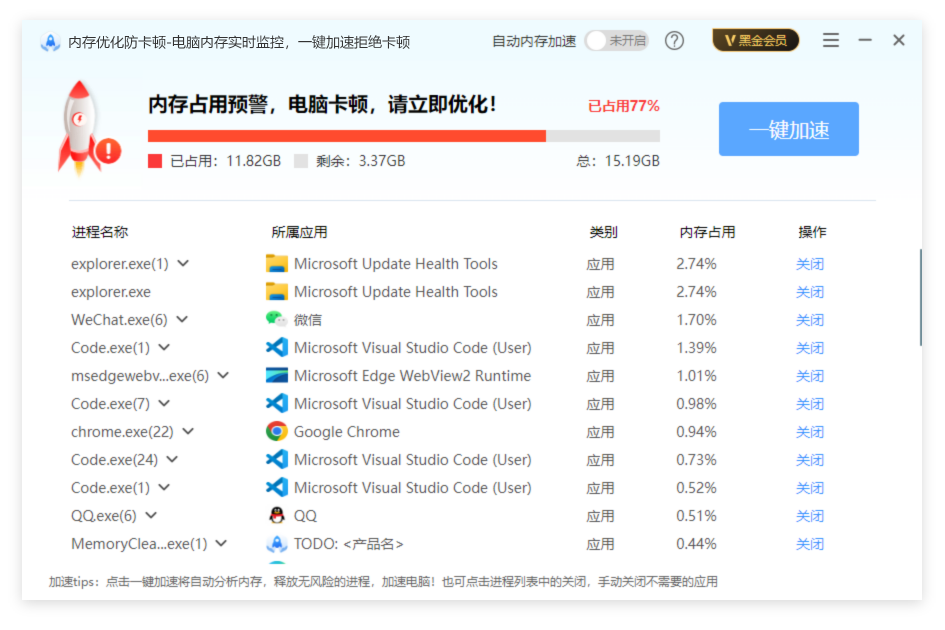Image resolution: width=945 pixels, height=630 pixels.
Task: Click the 已占用: 11.82GB text
Action: [225, 161]
